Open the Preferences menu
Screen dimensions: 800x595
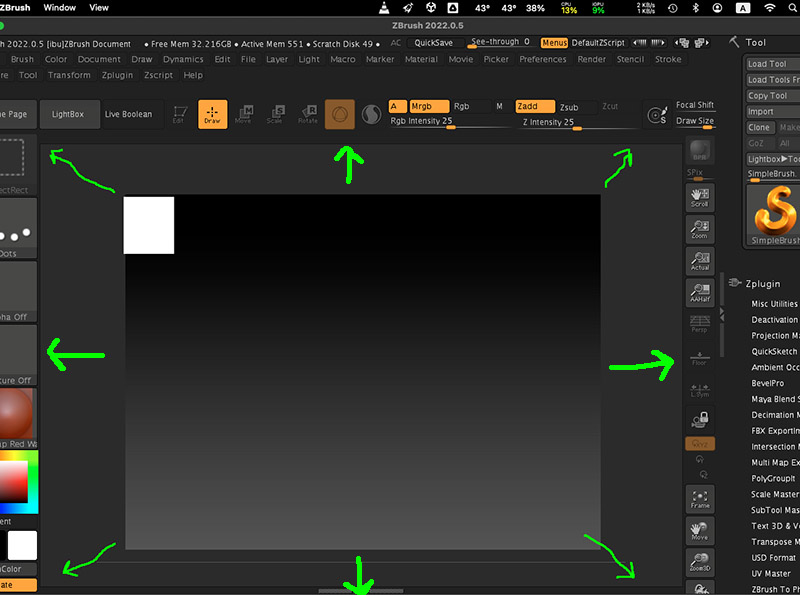pos(543,59)
